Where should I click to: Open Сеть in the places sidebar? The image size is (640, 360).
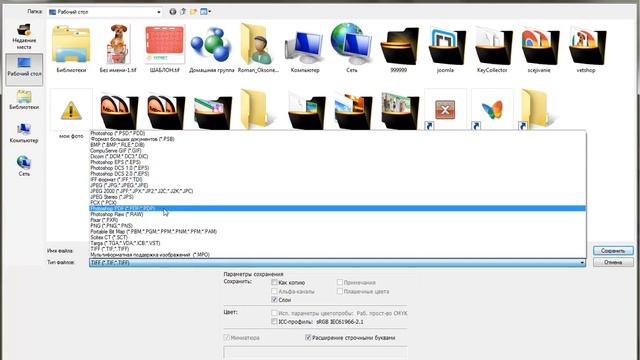click(x=24, y=166)
